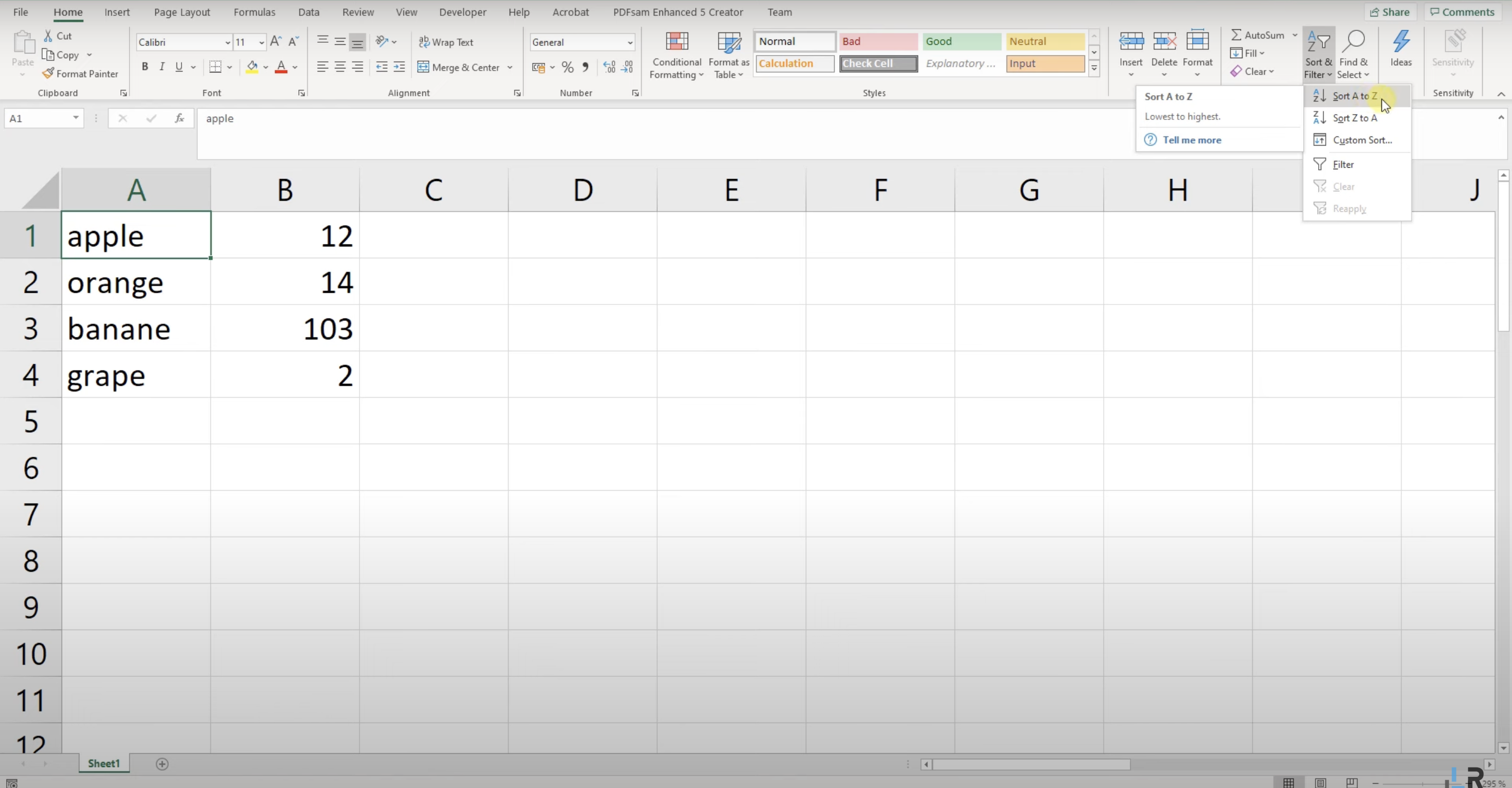
Task: Expand Merge & Center options arrow
Action: click(x=510, y=67)
